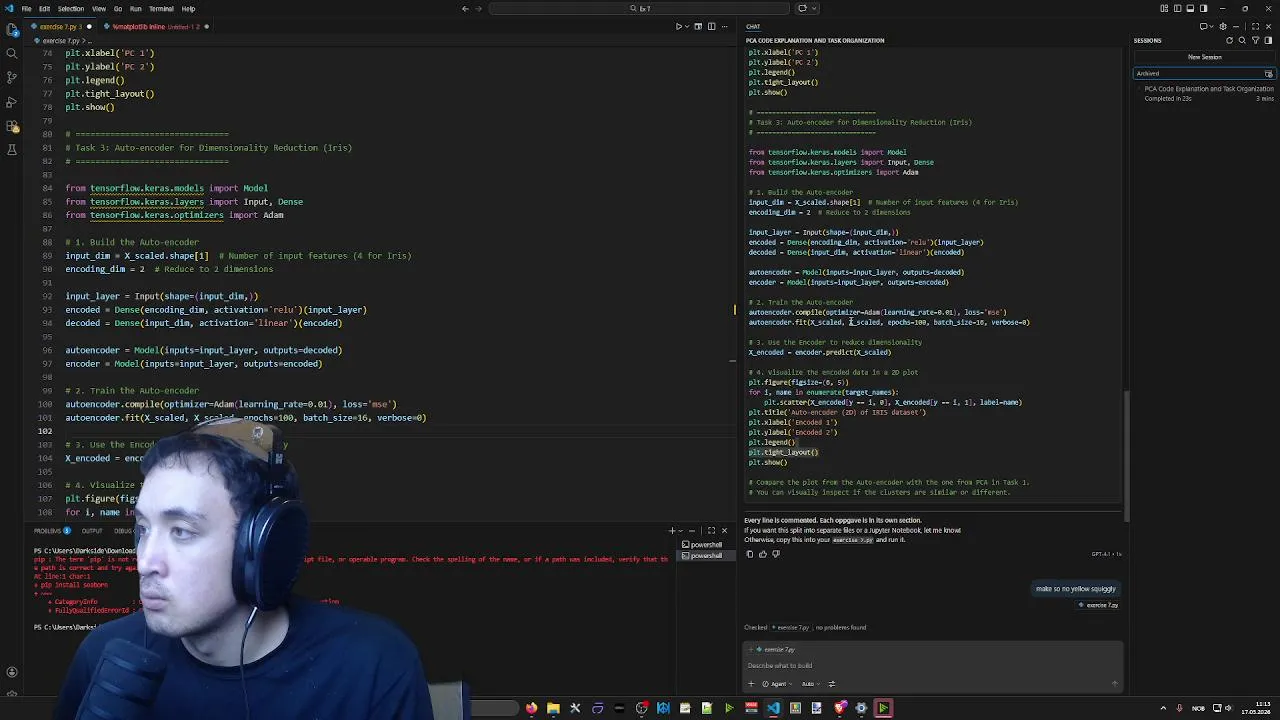The image size is (1280, 720).
Task: Maximize the chat panel
Action: [1255, 26]
